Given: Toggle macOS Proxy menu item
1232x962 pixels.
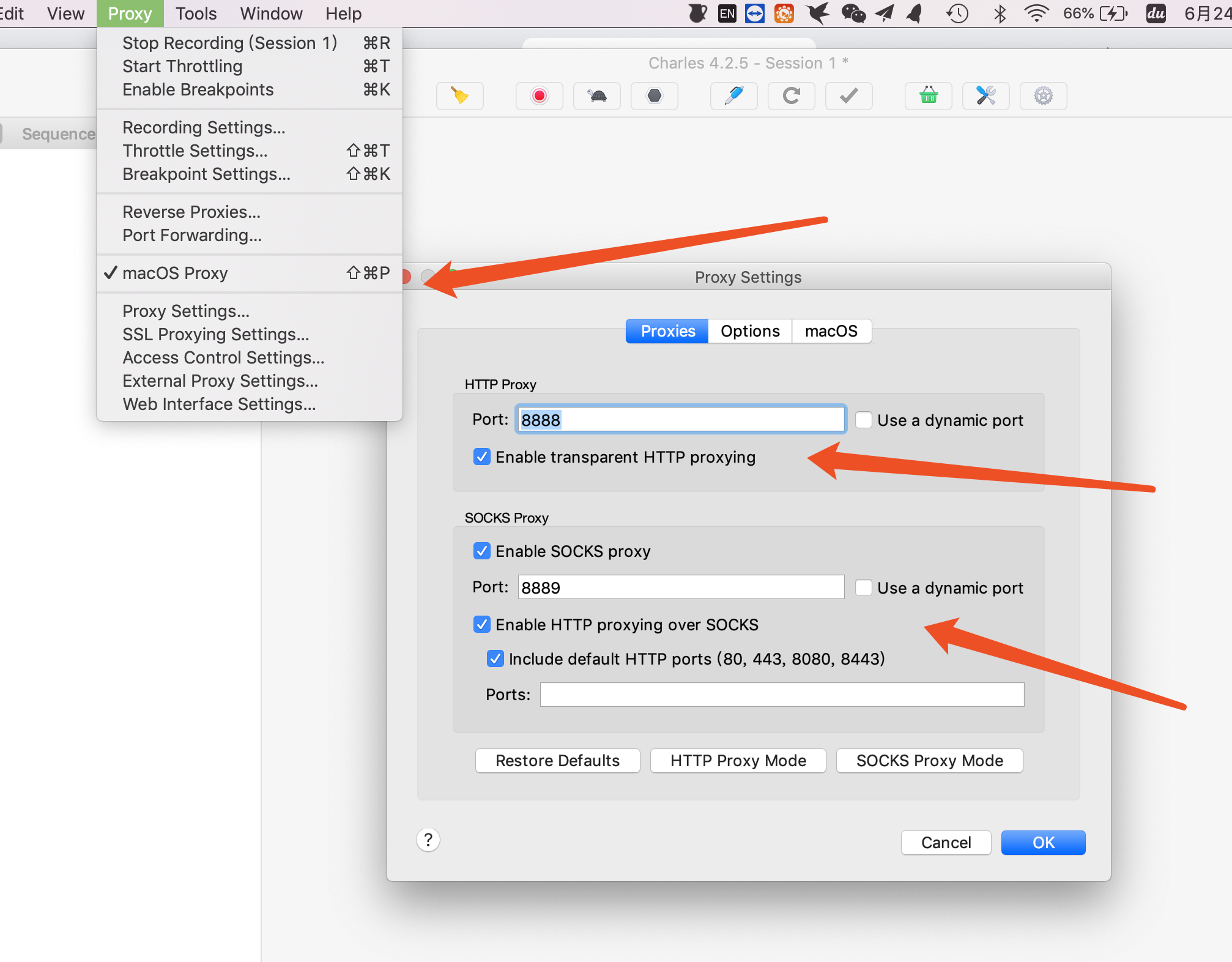Looking at the screenshot, I should pos(250,273).
